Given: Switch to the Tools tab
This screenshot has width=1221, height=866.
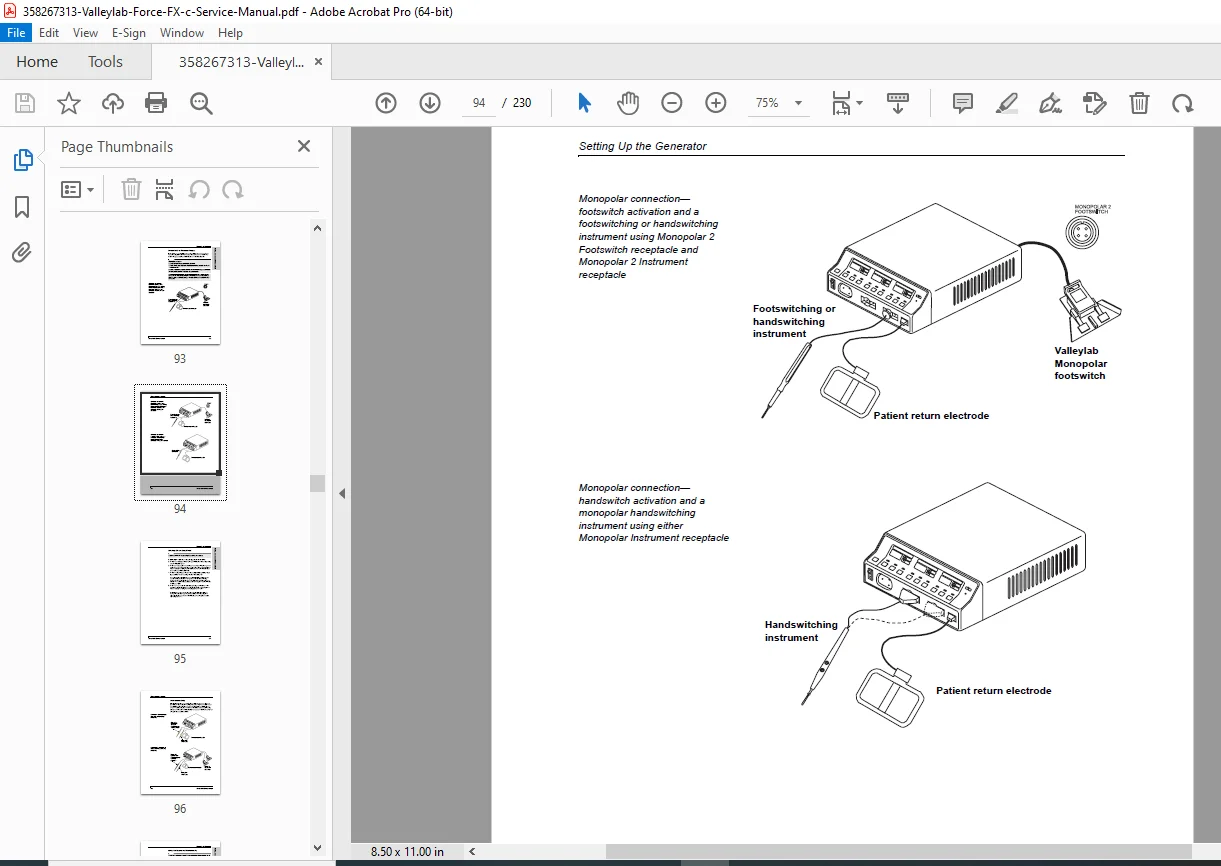Looking at the screenshot, I should (x=105, y=61).
